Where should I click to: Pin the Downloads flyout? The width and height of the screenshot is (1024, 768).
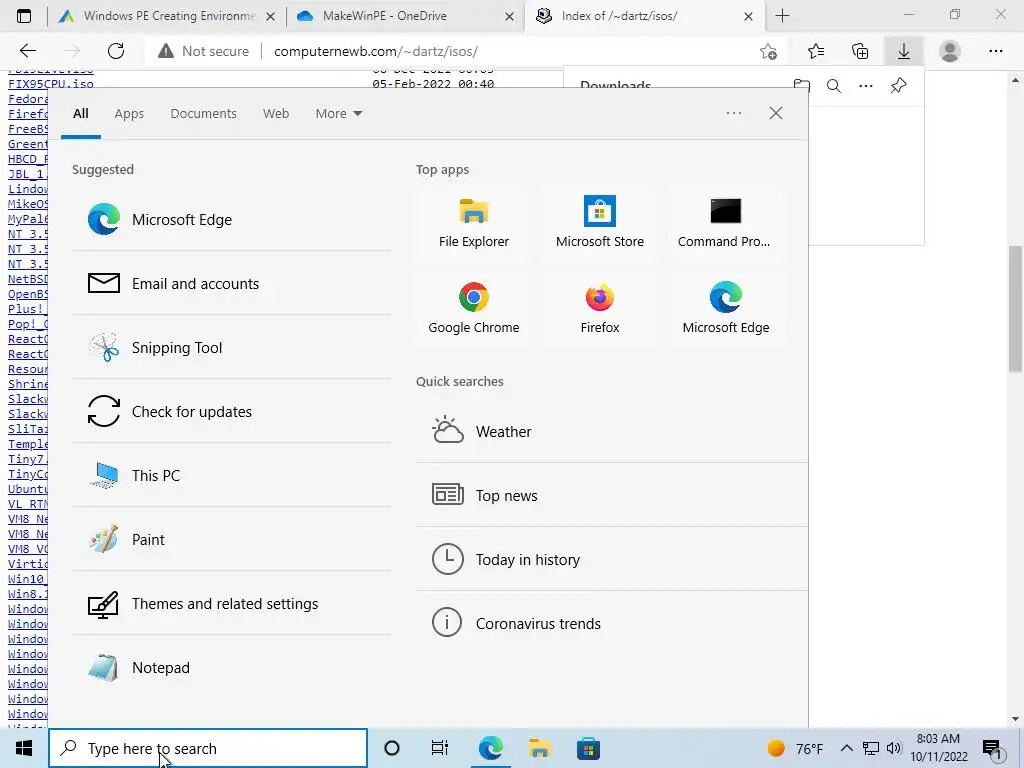[899, 86]
